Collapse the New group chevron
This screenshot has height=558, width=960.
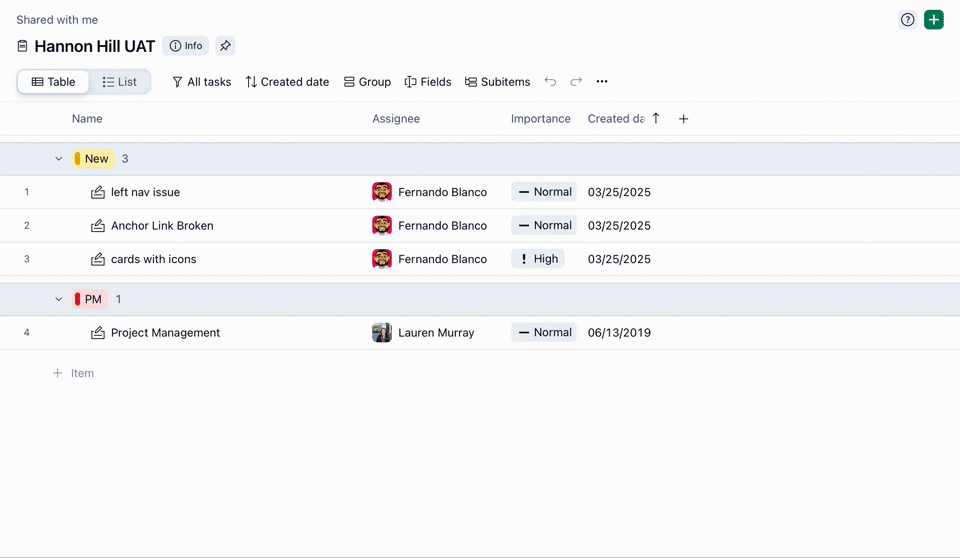(59, 159)
